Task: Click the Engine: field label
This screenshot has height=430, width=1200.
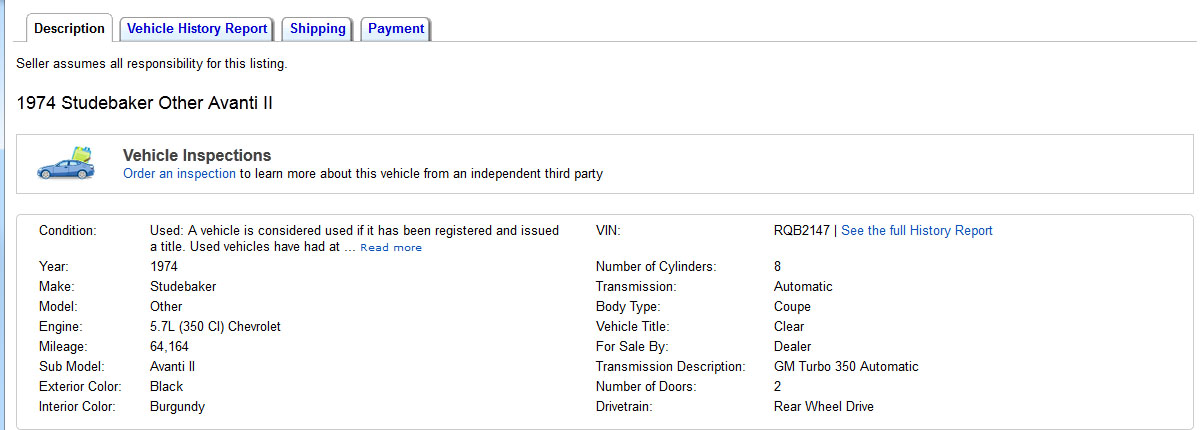Action: (x=61, y=326)
